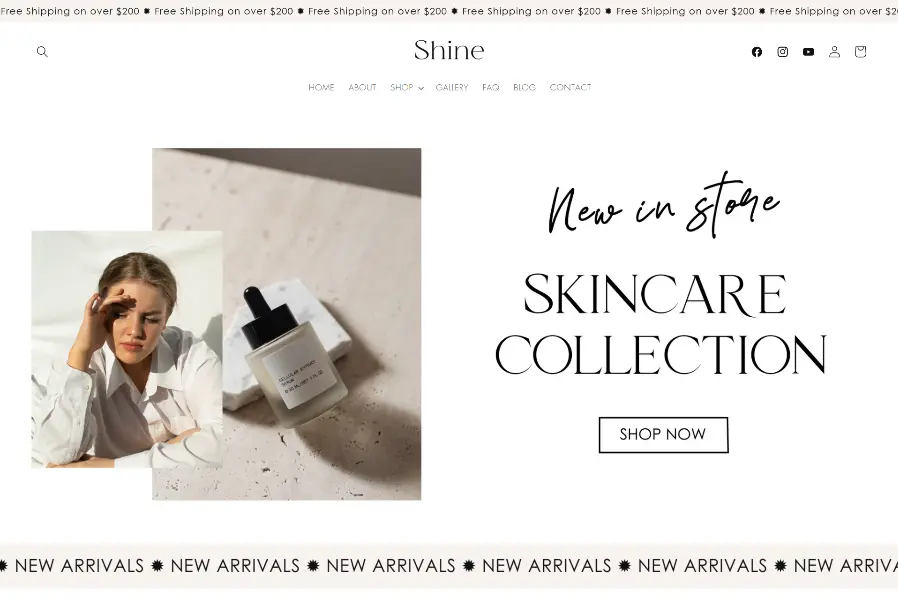Open the YouTube social icon
Screen dimensions: 898x600
tap(808, 52)
